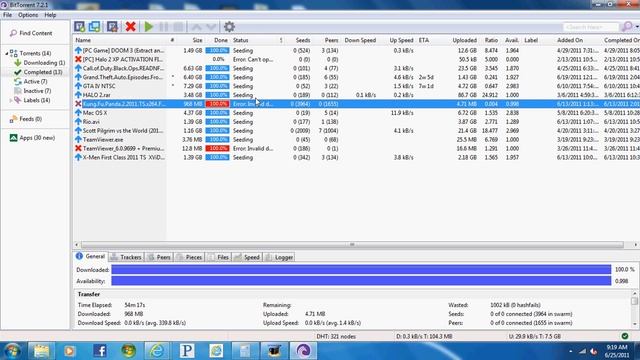Select Inactive (7) category
Viewport: 640px width, 360px height.
point(32,91)
